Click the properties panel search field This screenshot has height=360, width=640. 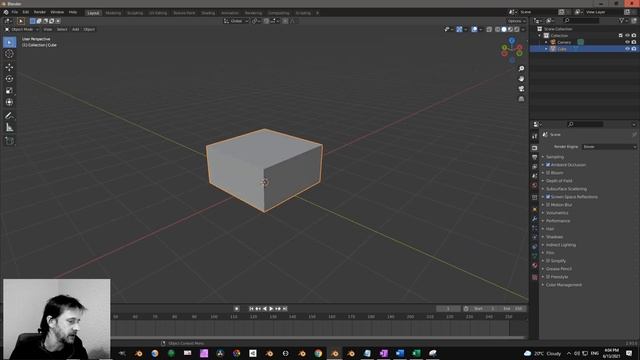pos(585,124)
